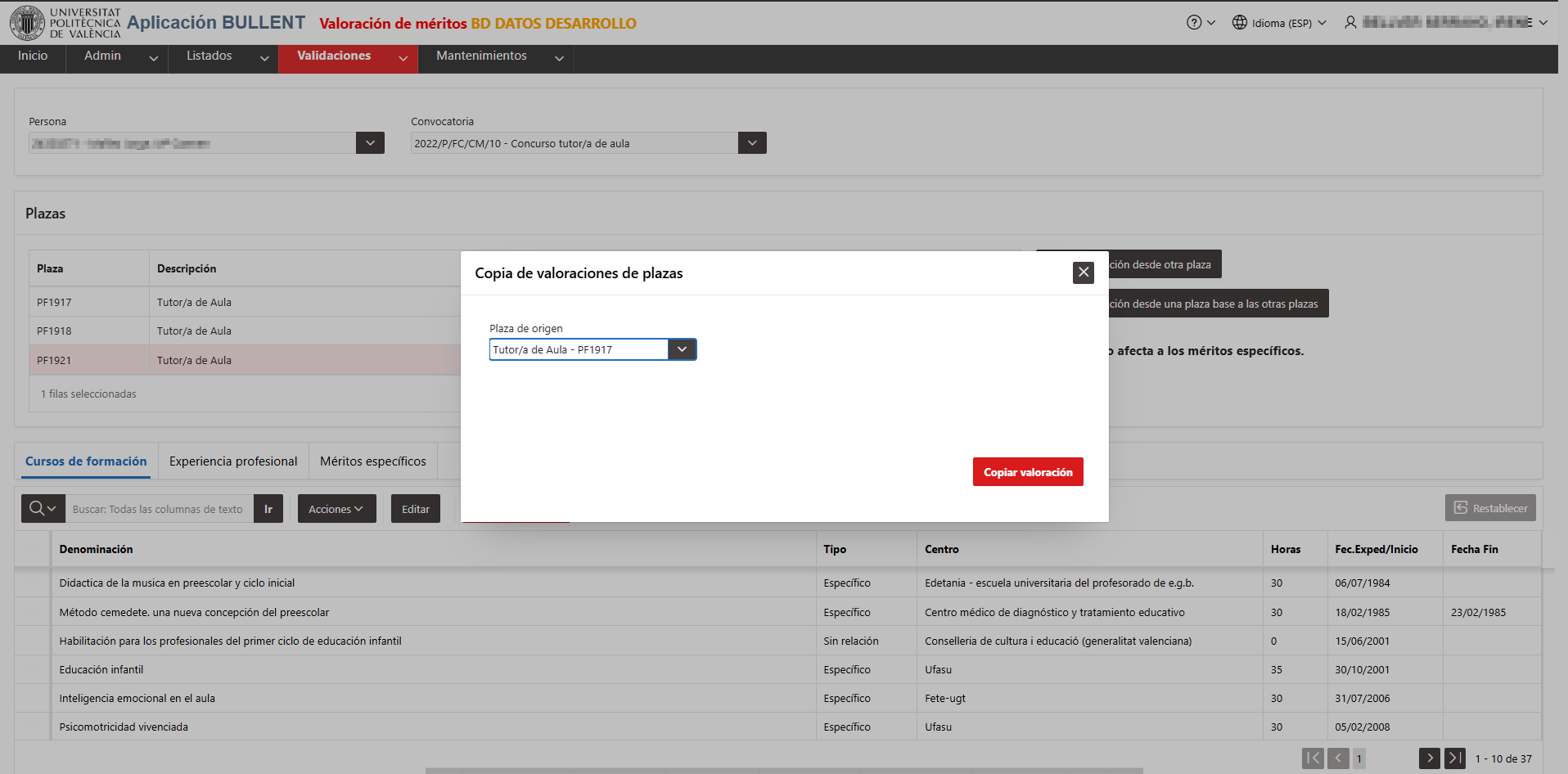Expand the Plaza de origen dropdown
Image resolution: width=1568 pixels, height=774 pixels.
coord(682,349)
